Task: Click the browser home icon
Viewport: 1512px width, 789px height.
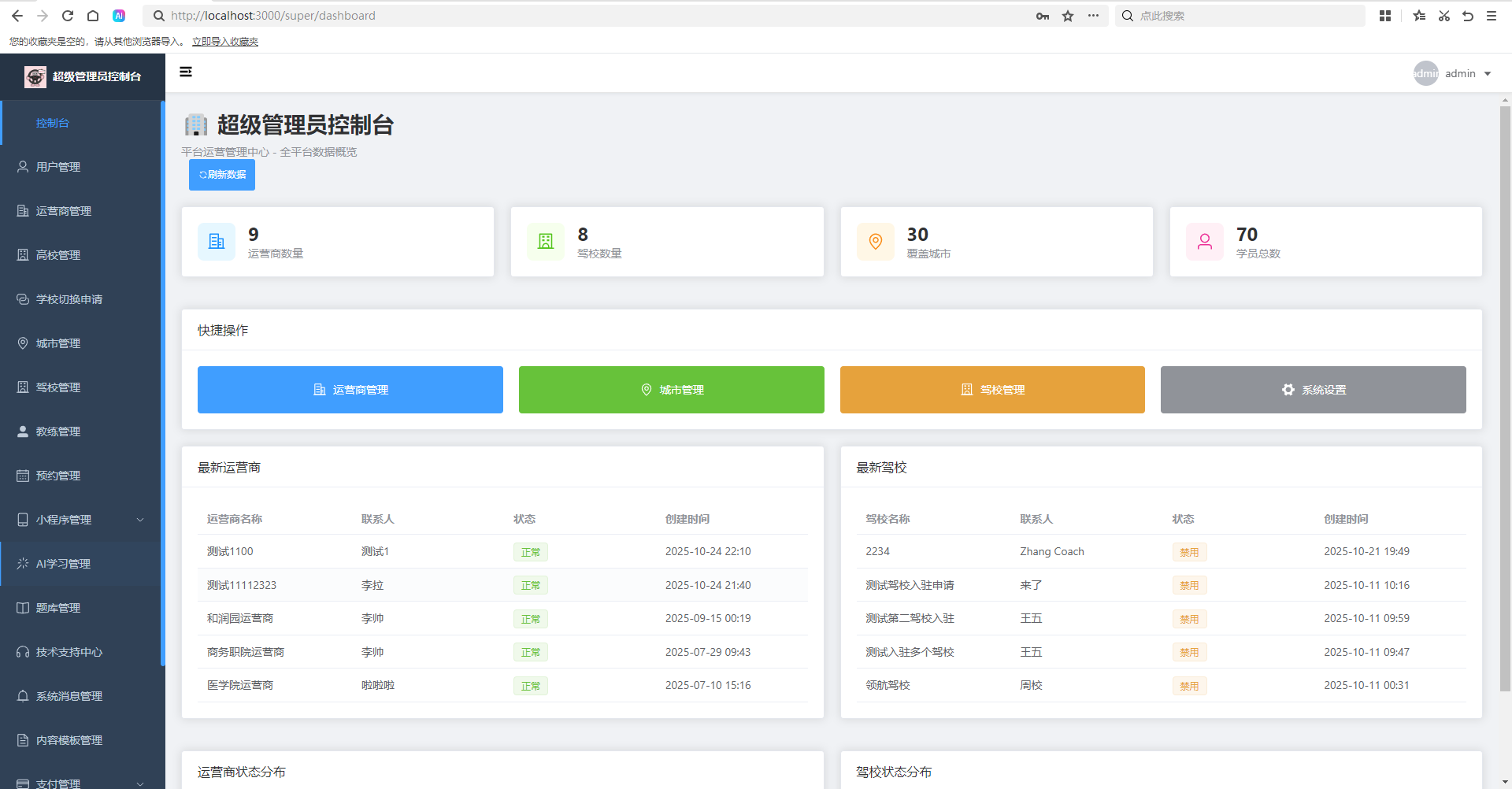Action: (93, 16)
